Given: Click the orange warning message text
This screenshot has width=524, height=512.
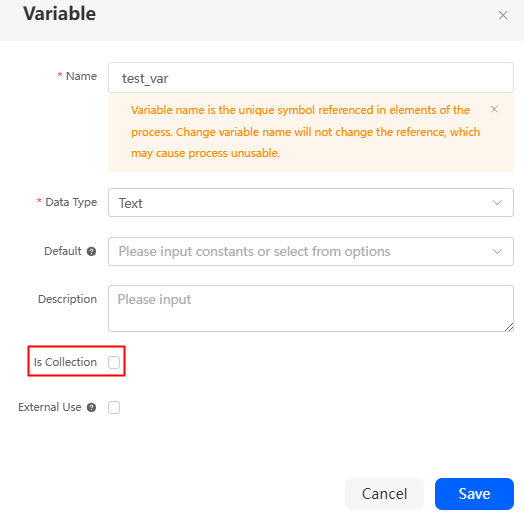Looking at the screenshot, I should point(305,132).
